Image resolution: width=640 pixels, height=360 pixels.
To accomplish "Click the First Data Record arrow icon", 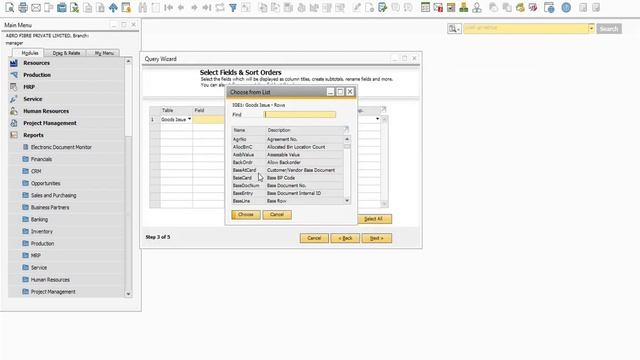I will pos(168,7).
